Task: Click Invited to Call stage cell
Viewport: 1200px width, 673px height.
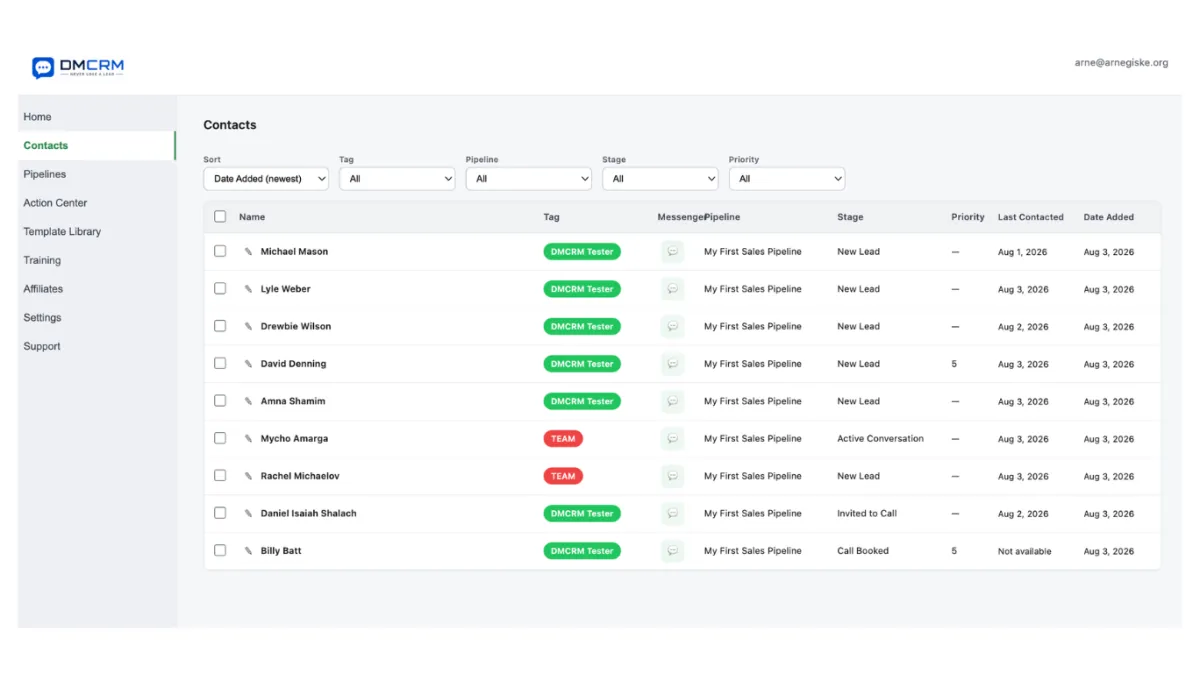Action: (x=867, y=514)
